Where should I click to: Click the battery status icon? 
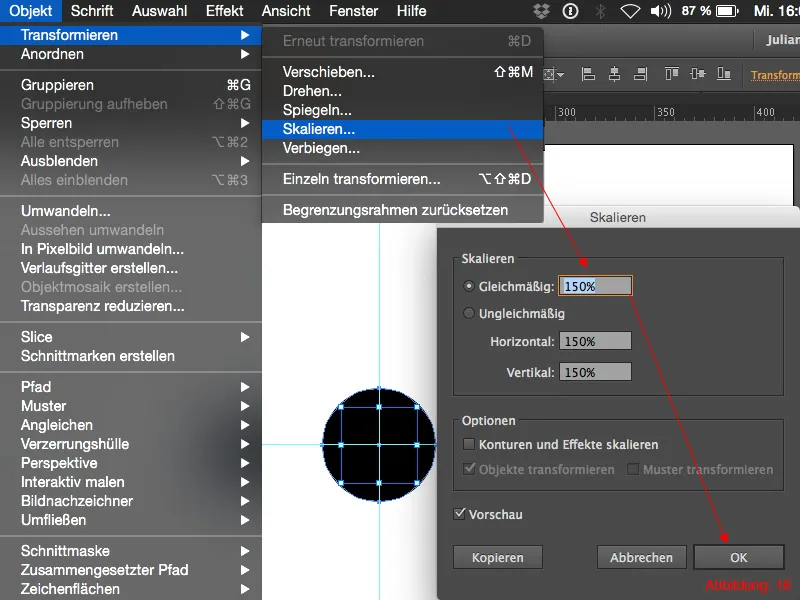727,11
